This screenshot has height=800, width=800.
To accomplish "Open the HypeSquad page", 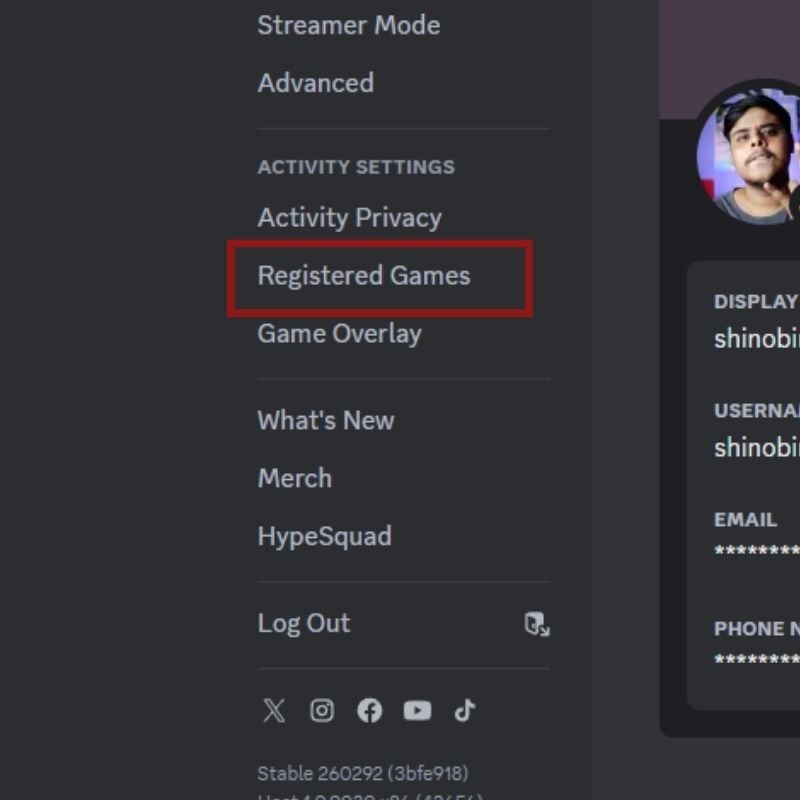I will [x=323, y=536].
